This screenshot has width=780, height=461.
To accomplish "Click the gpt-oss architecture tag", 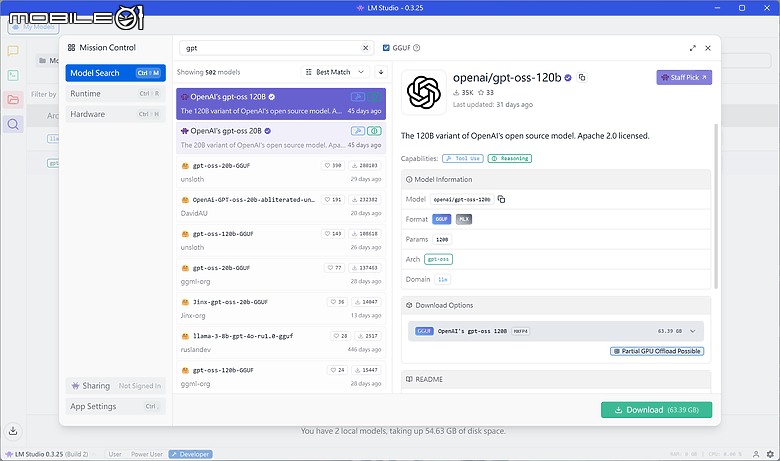I will tap(438, 259).
